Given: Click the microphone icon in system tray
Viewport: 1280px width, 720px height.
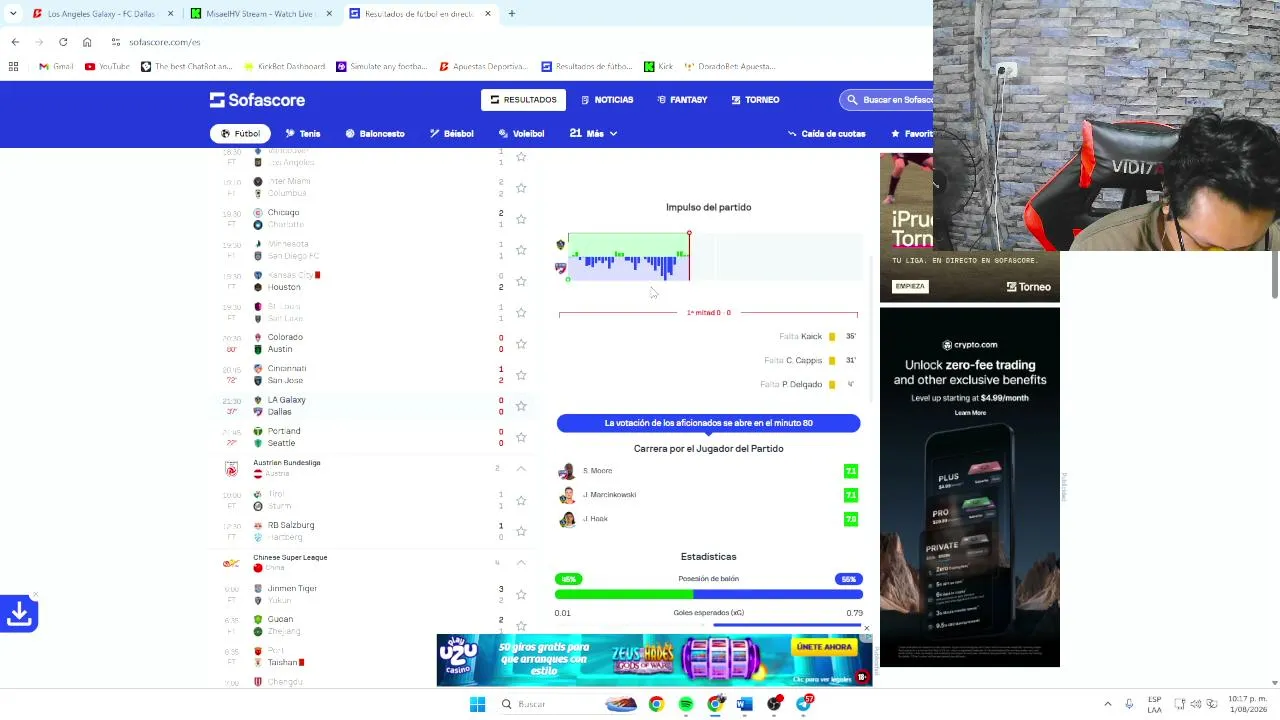Looking at the screenshot, I should coord(1129,704).
